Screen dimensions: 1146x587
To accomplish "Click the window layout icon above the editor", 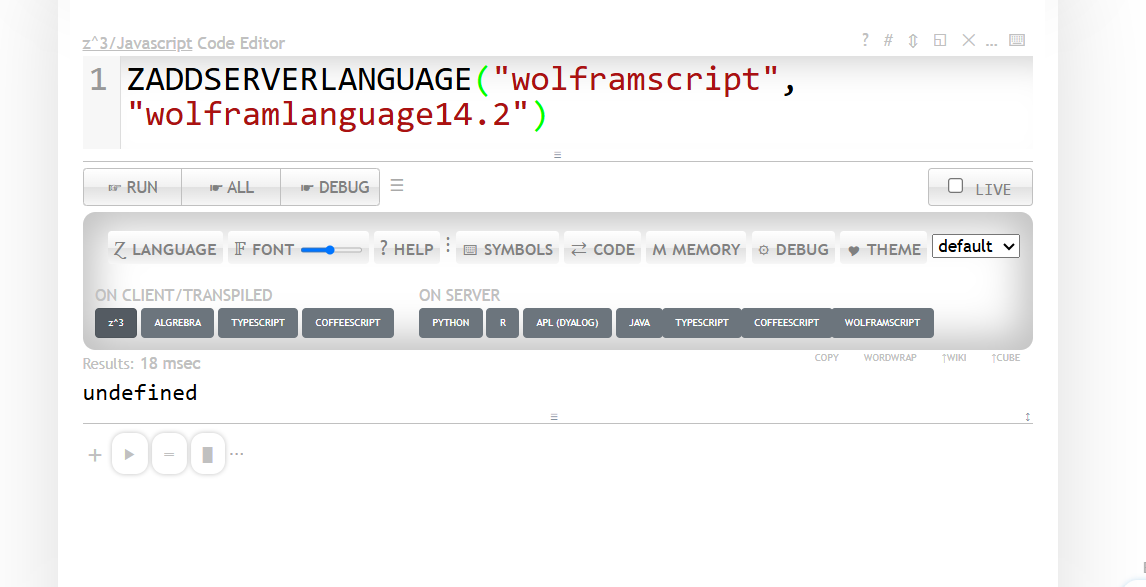I will (x=940, y=40).
